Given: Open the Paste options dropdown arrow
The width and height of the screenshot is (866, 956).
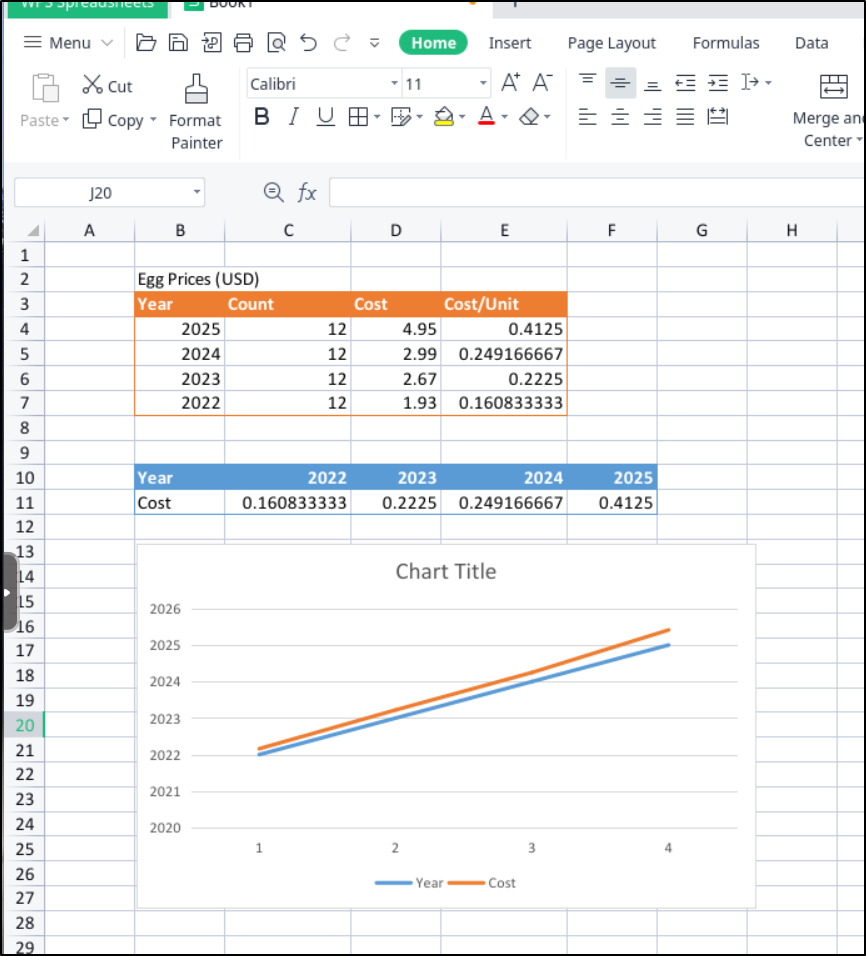Looking at the screenshot, I should coord(66,120).
